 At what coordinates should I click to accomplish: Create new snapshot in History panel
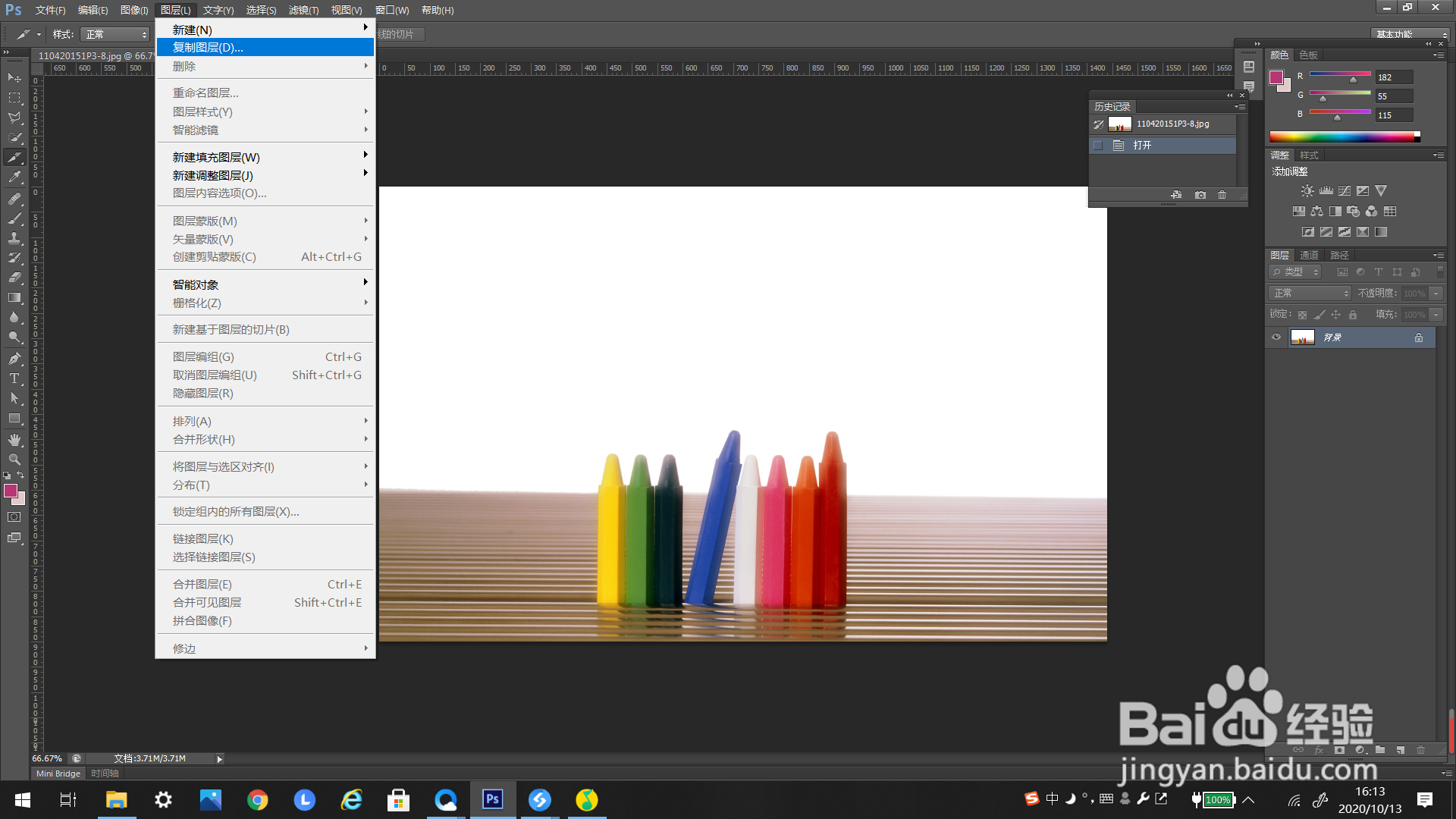(x=1200, y=195)
